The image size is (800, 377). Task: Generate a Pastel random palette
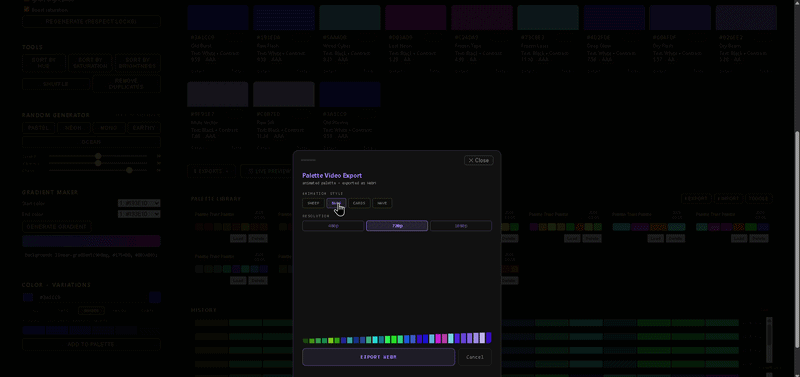[38, 128]
